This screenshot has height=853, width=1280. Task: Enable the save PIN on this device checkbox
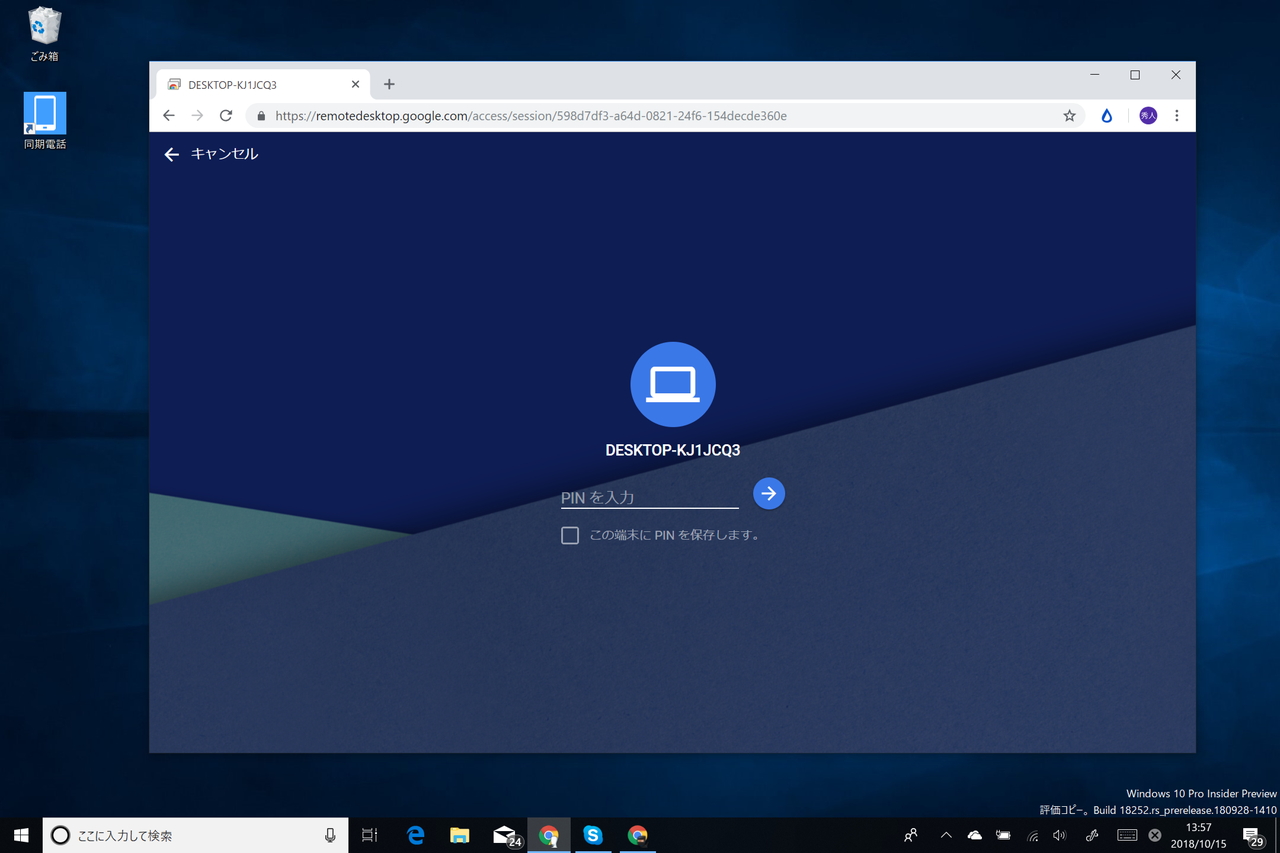[570, 535]
